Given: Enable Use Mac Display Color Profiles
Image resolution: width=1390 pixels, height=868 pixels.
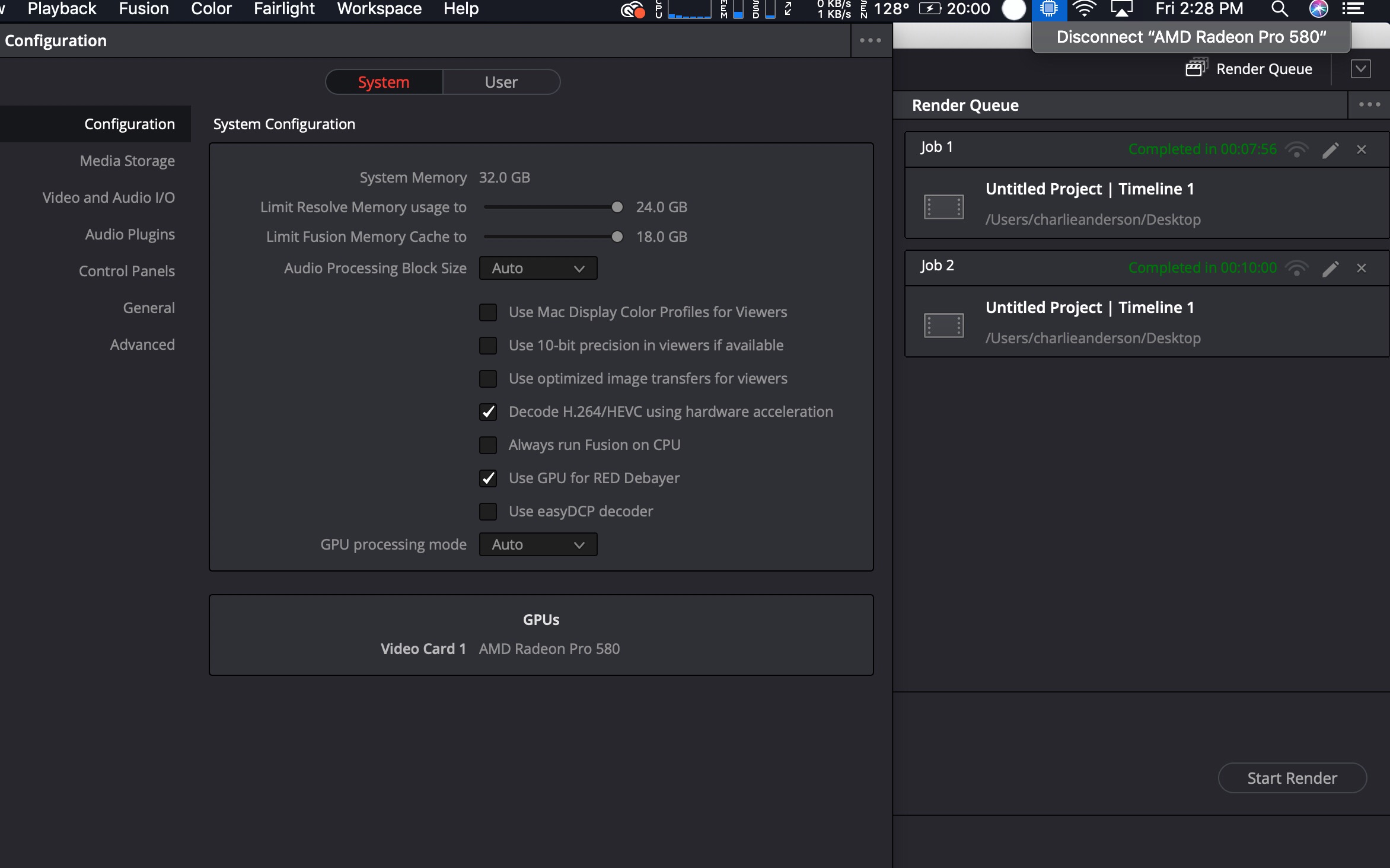Looking at the screenshot, I should point(488,312).
